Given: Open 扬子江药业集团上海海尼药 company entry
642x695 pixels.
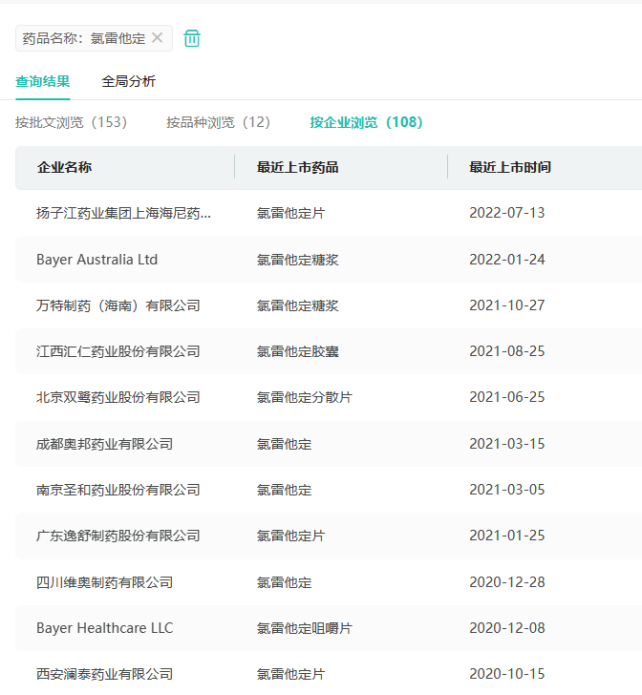Looking at the screenshot, I should click(x=123, y=213).
